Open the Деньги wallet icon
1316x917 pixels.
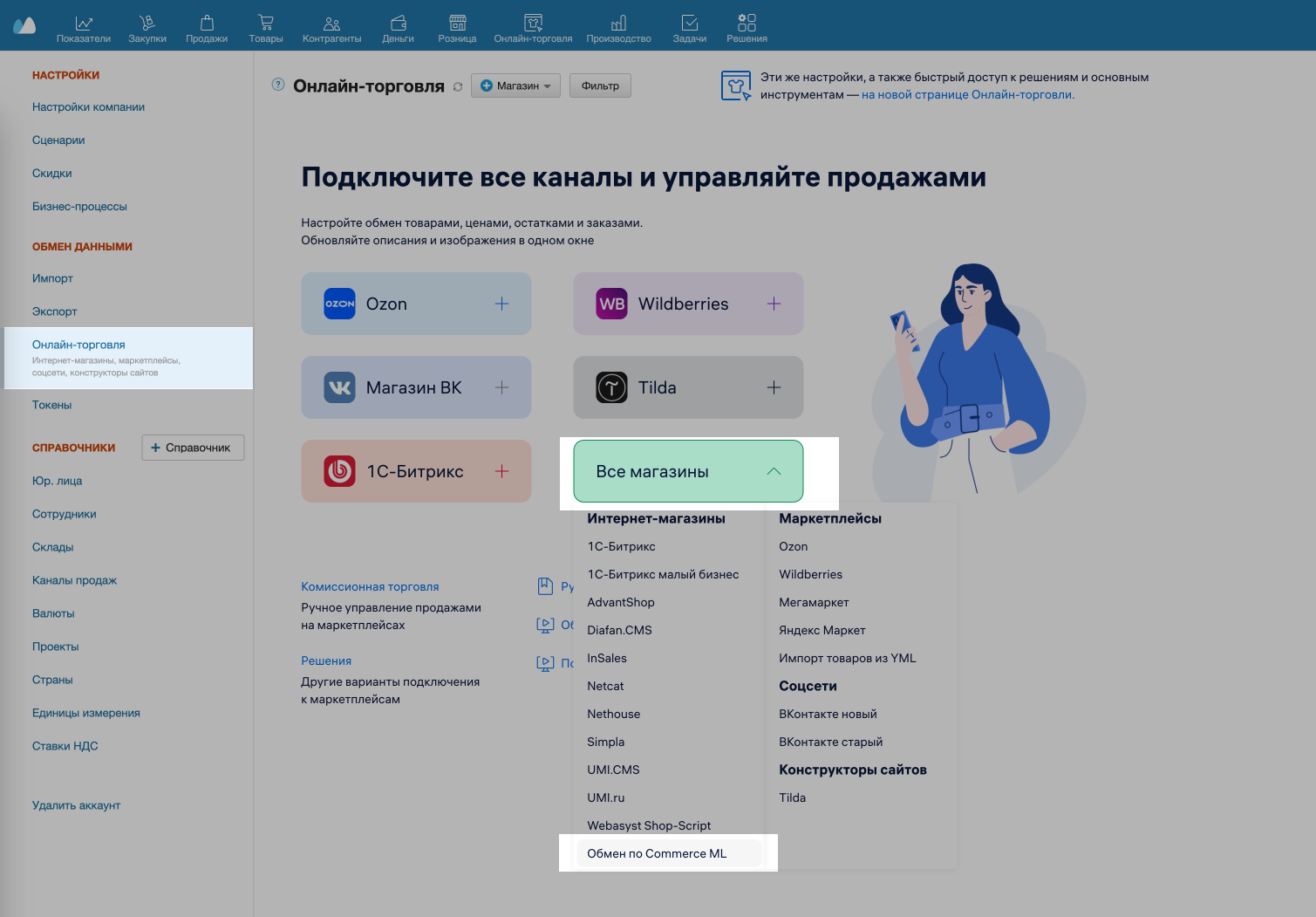[398, 23]
